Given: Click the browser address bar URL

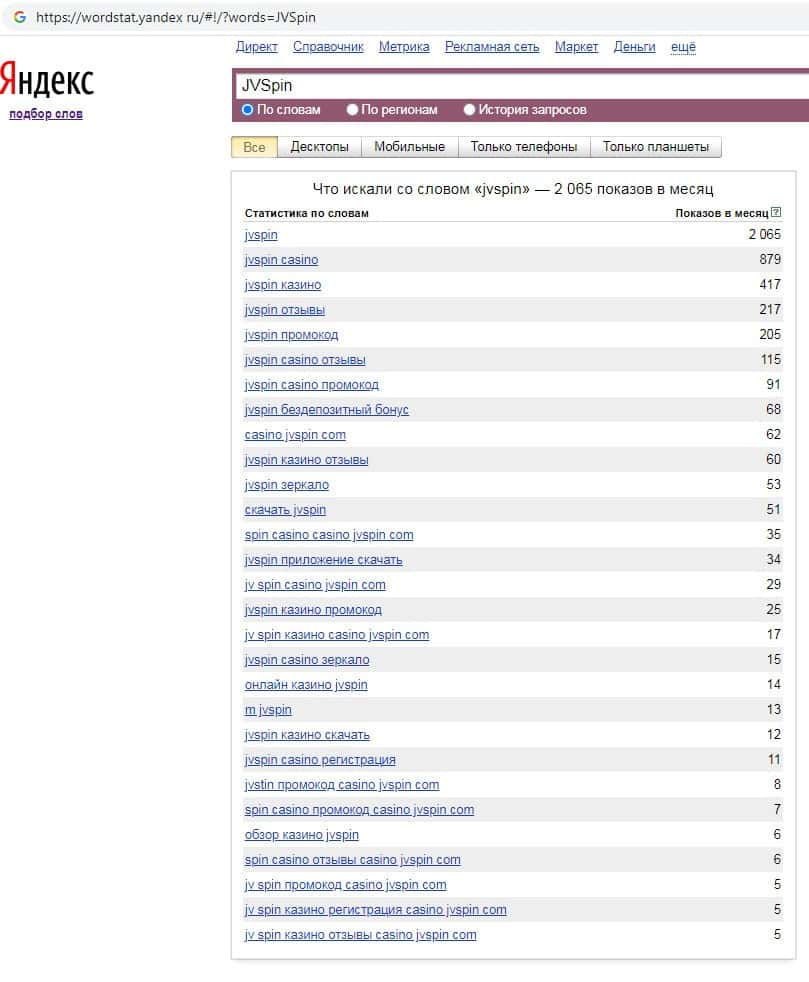Looking at the screenshot, I should coord(176,17).
